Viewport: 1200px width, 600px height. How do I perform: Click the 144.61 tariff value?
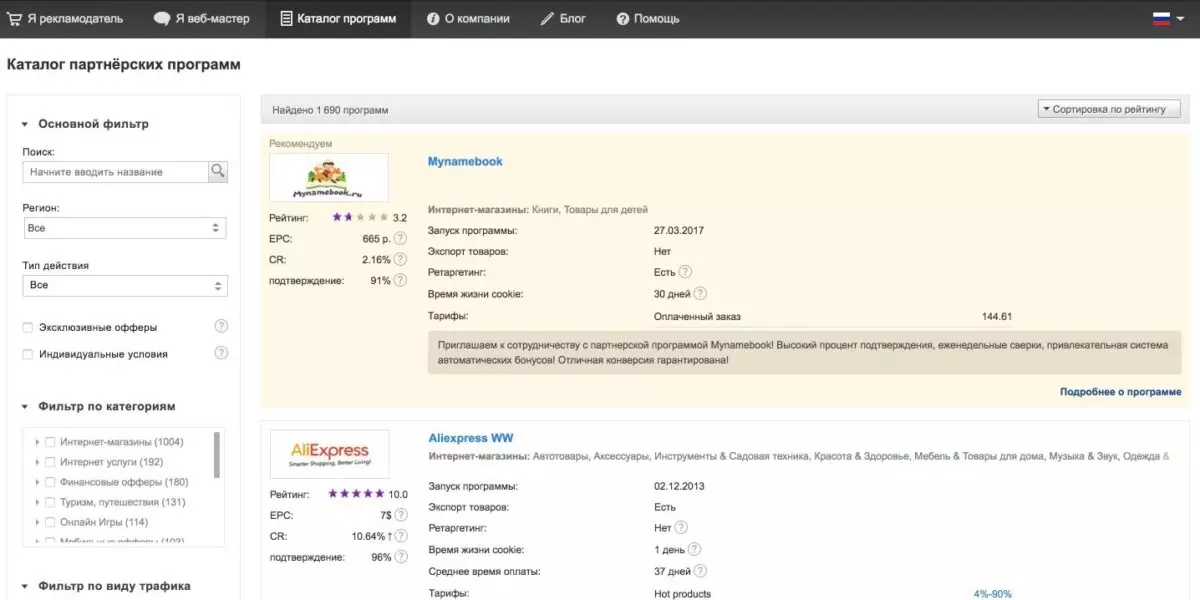click(997, 316)
